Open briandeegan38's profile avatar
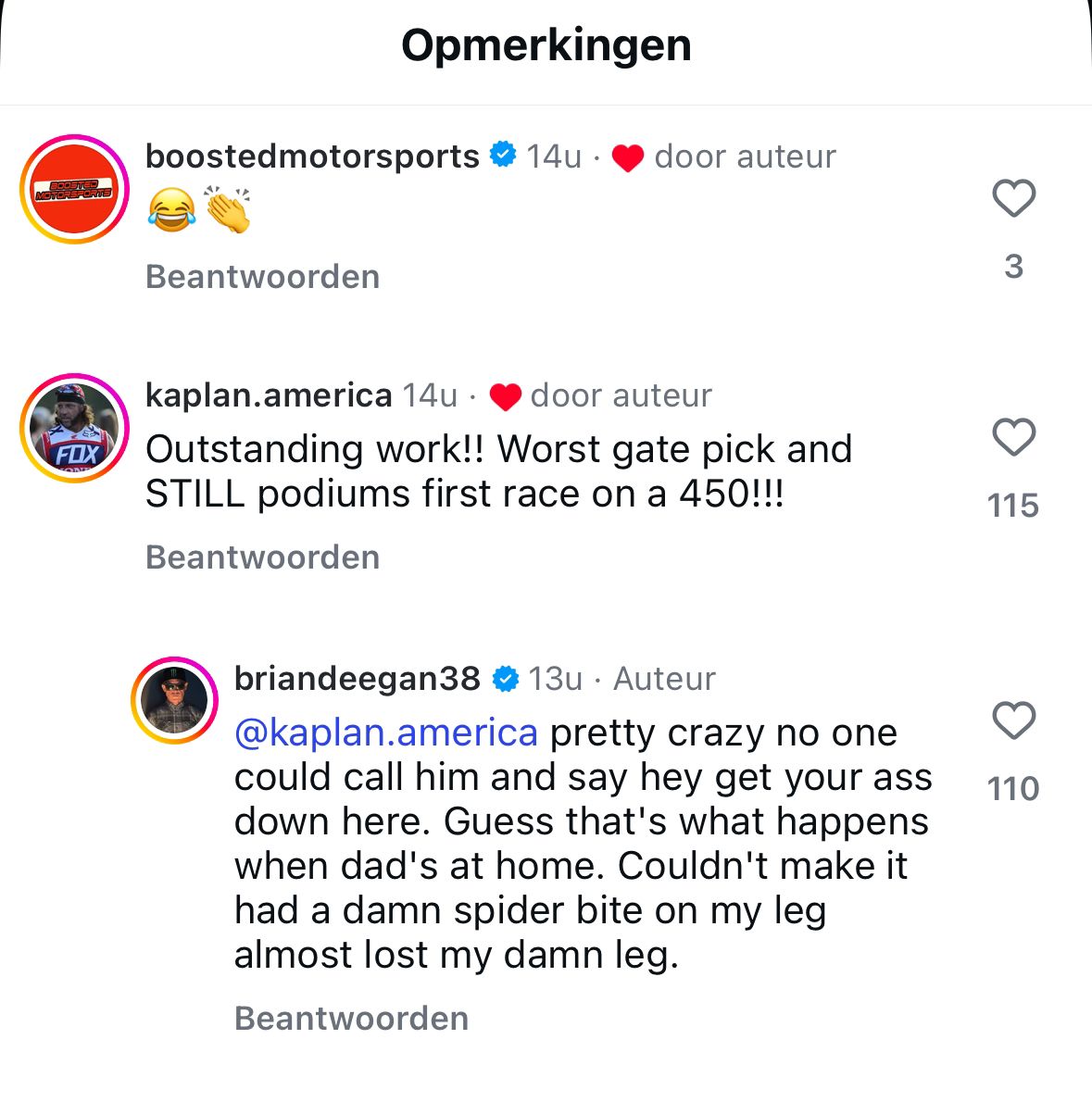The image size is (1092, 1102). point(175,701)
